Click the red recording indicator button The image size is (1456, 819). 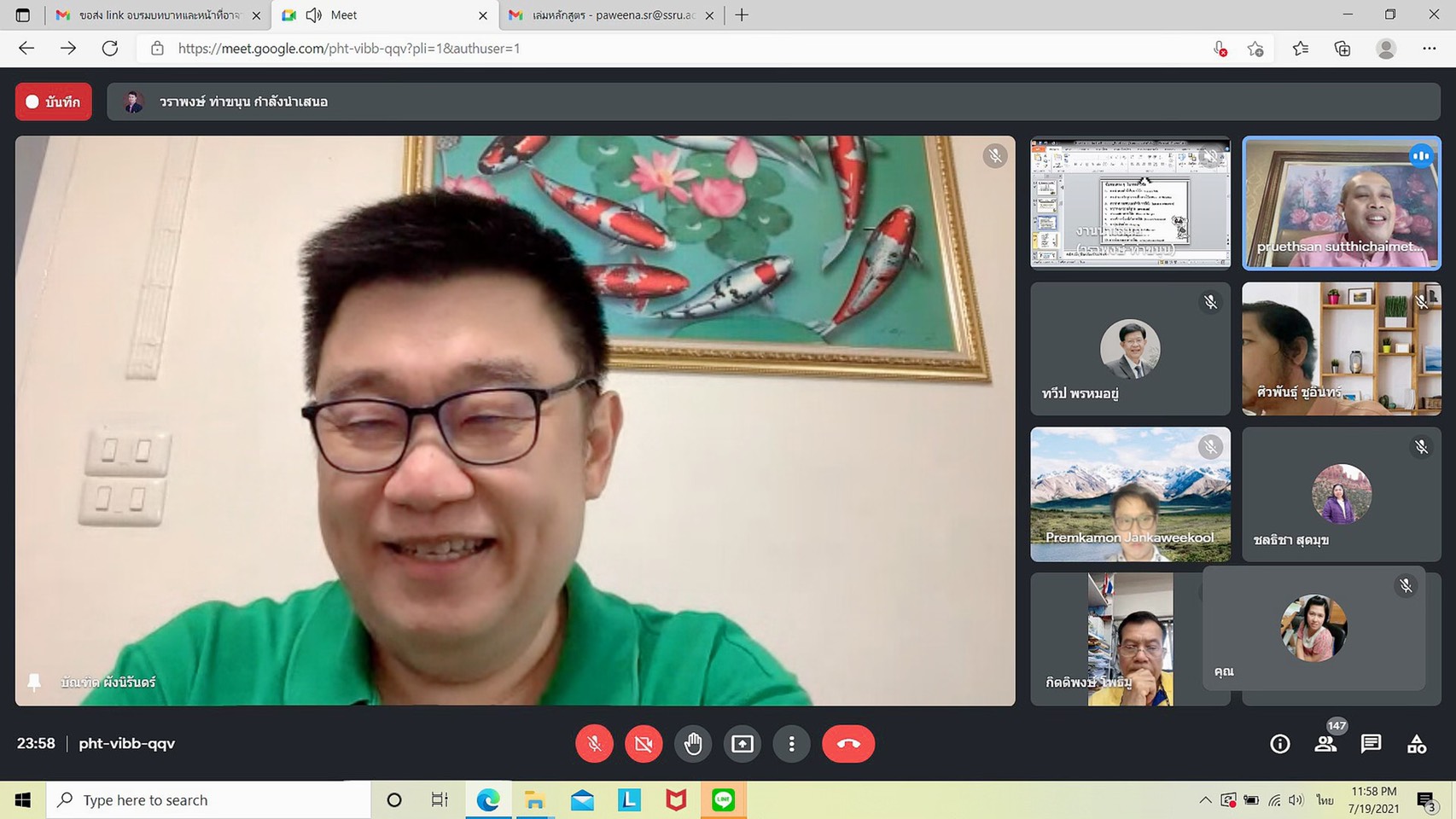tap(53, 102)
